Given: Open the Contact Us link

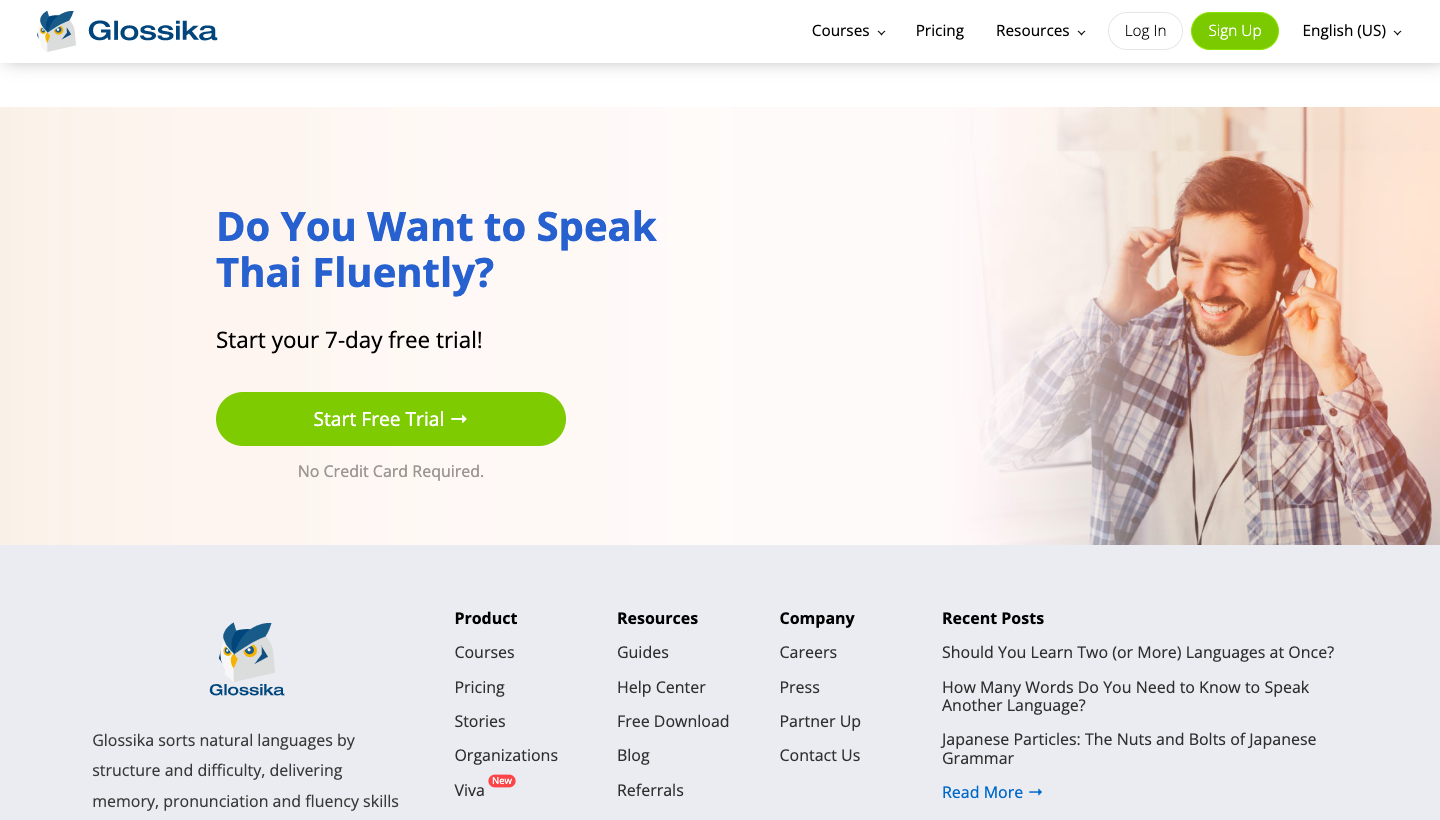Looking at the screenshot, I should point(819,755).
